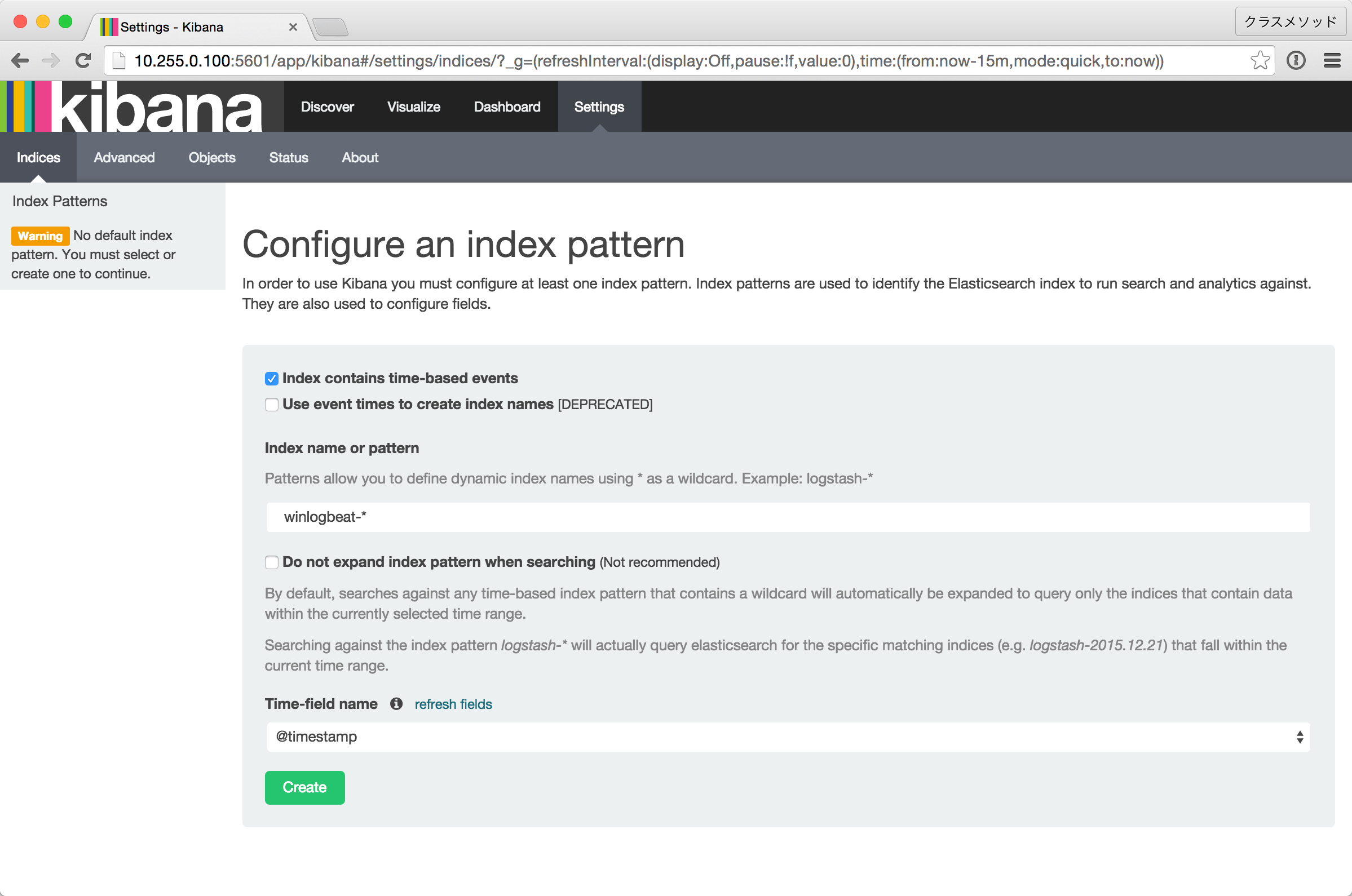
Task: Uncheck Index contains time-based events
Action: pyautogui.click(x=272, y=379)
